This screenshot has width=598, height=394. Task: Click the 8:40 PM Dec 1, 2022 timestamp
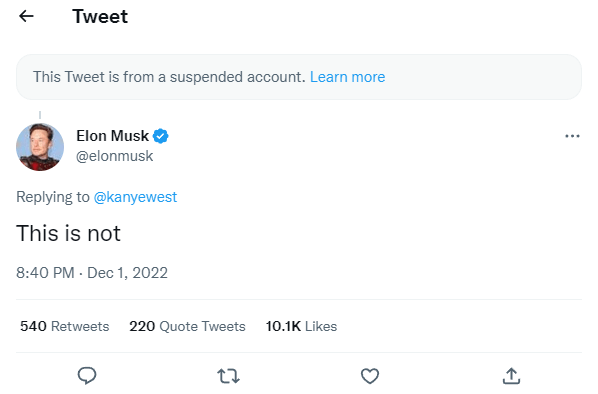[92, 273]
